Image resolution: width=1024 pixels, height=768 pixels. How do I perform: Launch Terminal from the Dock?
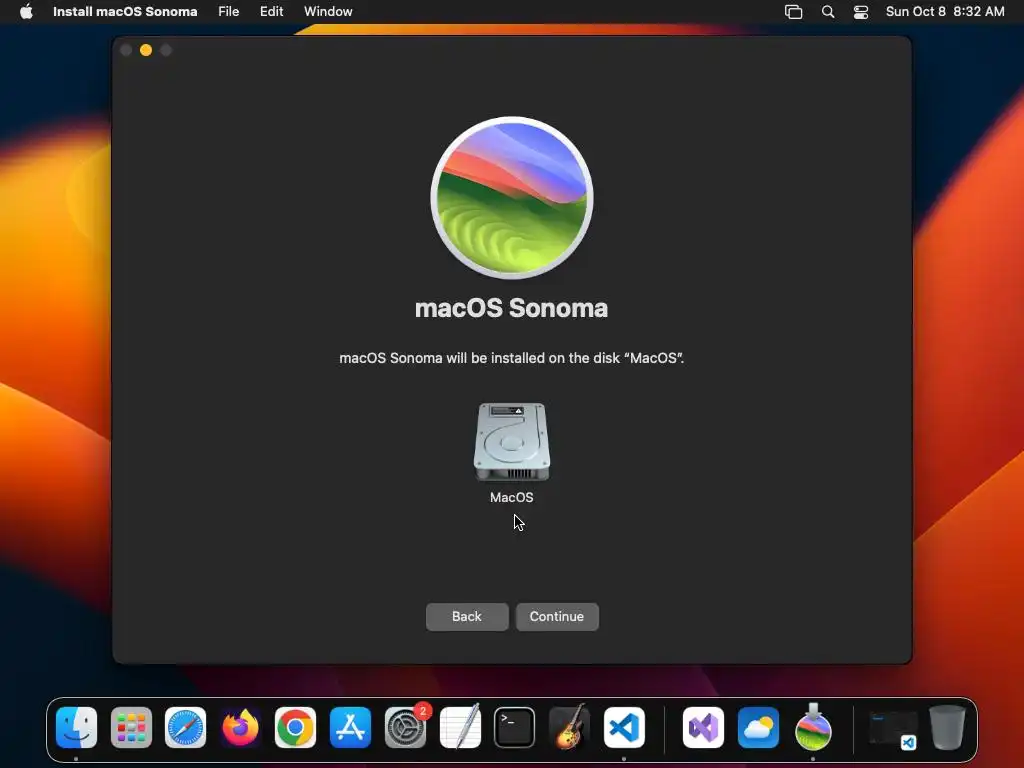pos(515,728)
